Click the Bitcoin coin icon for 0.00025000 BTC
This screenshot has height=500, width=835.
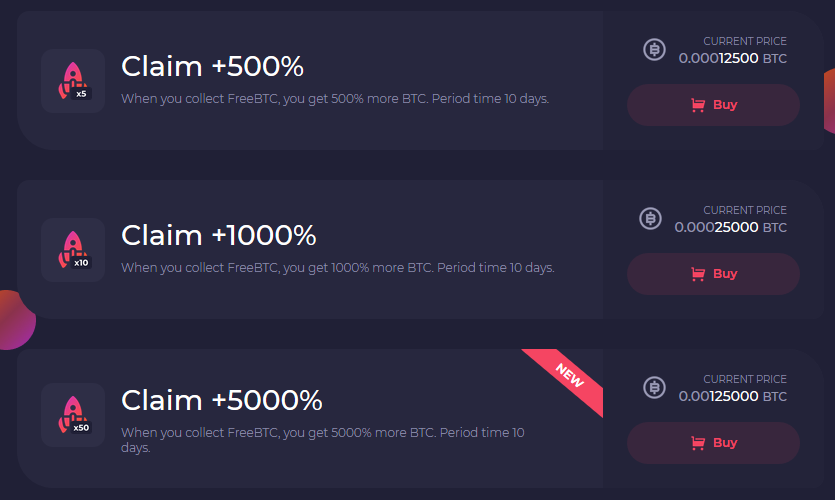pyautogui.click(x=650, y=218)
